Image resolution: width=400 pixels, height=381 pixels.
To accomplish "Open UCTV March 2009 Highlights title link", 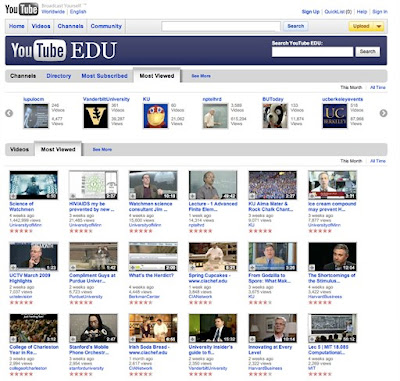I will click(x=30, y=278).
